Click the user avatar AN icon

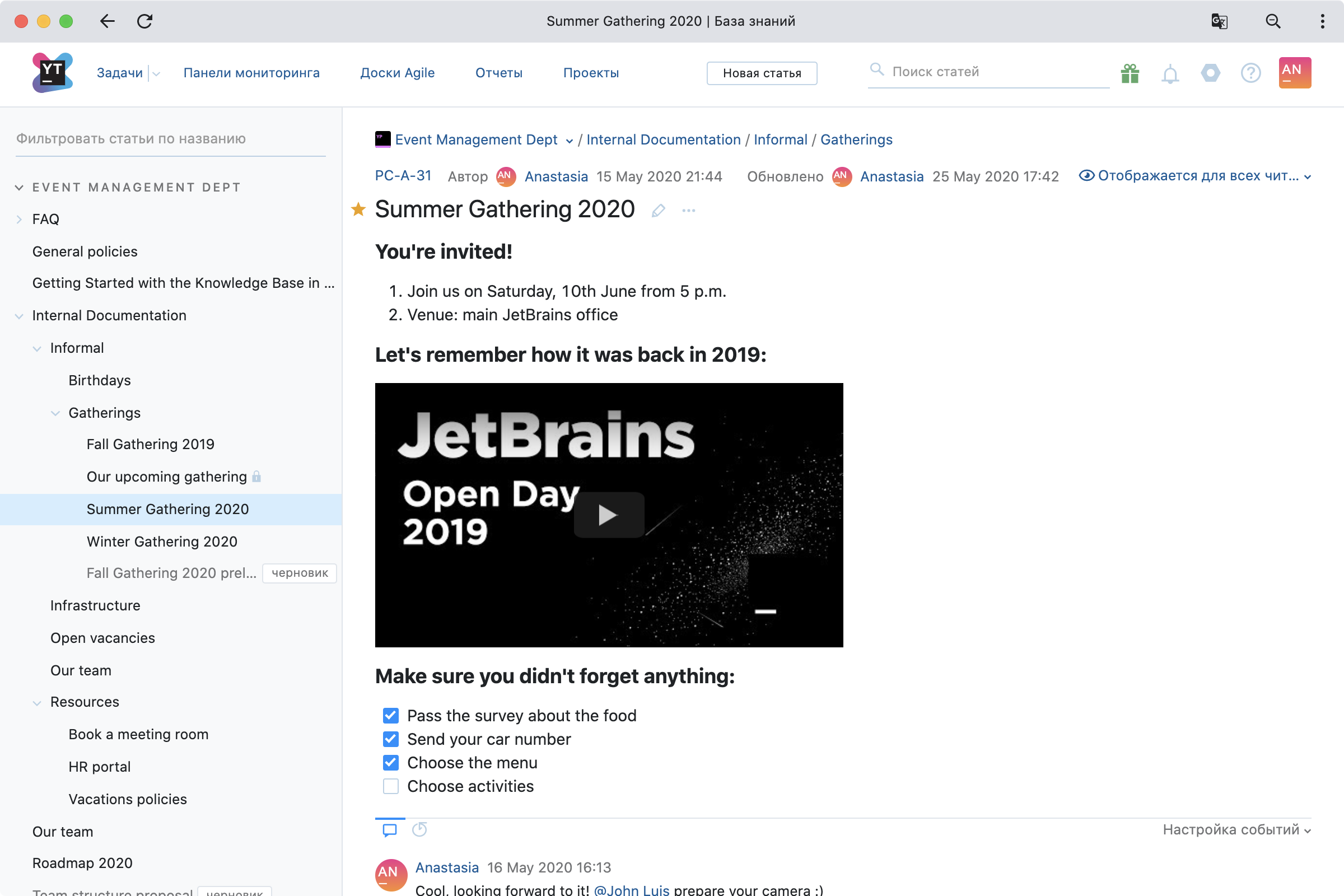tap(1294, 72)
